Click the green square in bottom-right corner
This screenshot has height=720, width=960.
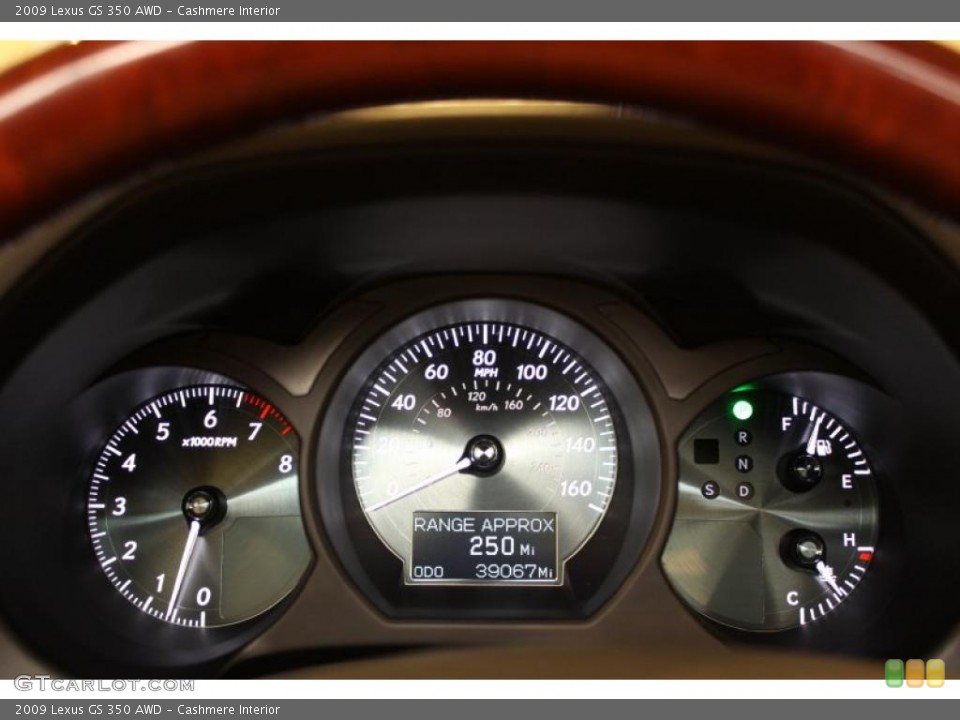tap(894, 673)
